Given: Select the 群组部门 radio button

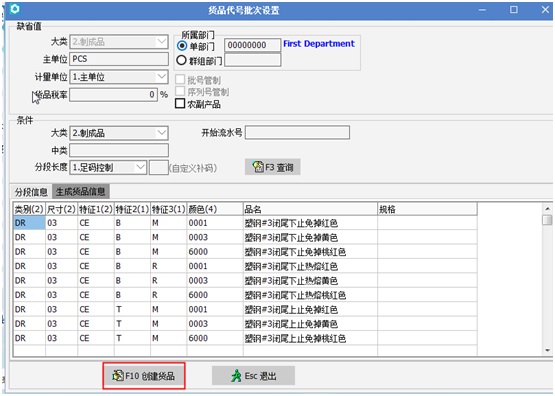Looking at the screenshot, I should (x=181, y=60).
